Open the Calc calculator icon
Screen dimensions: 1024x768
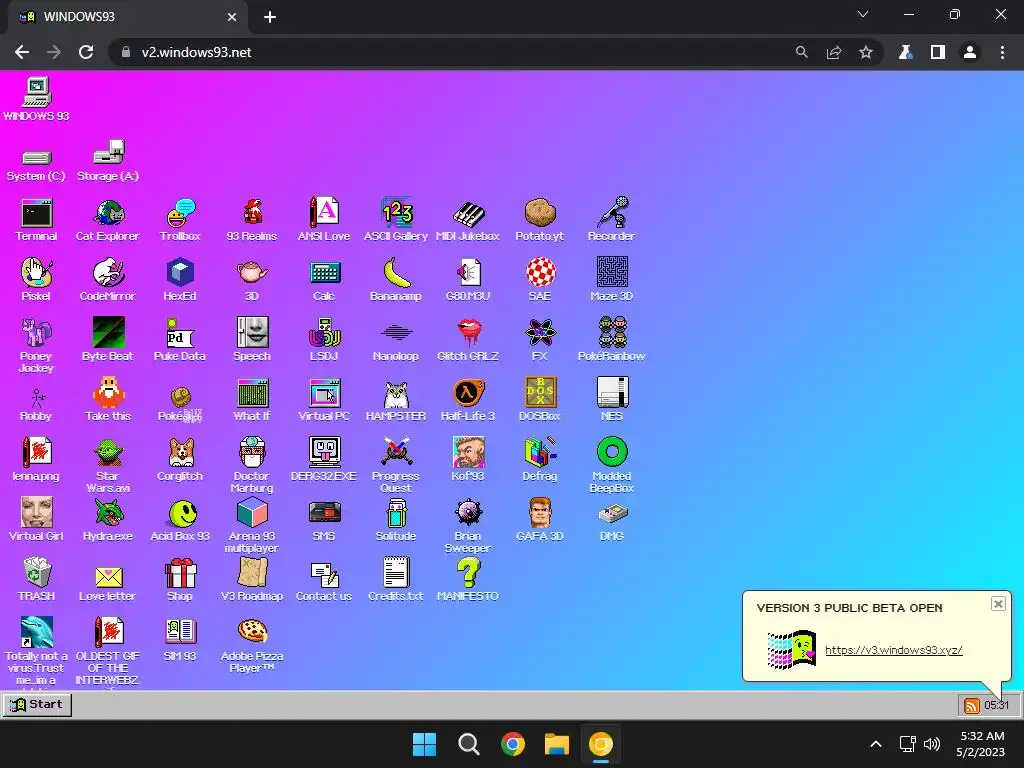click(x=324, y=280)
